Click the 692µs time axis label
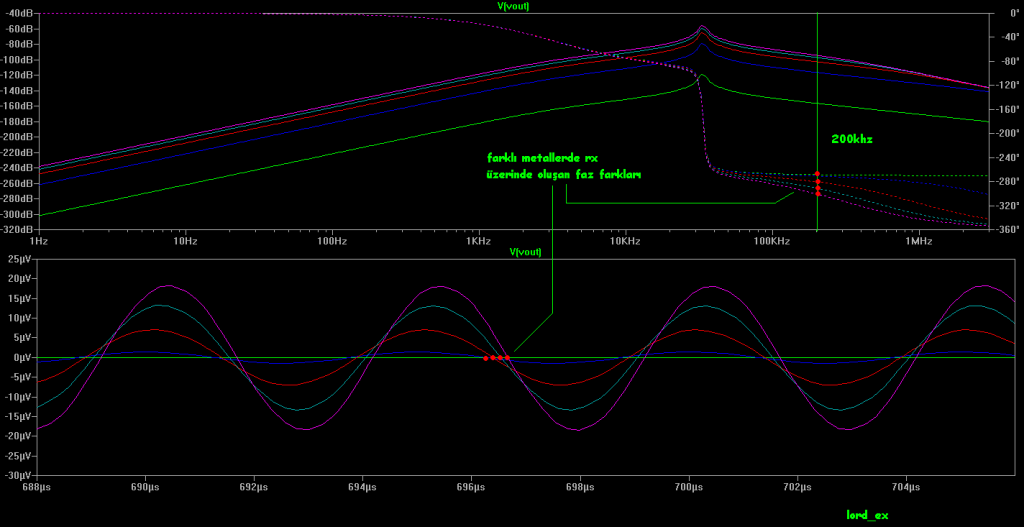Screen dimensions: 1024x527 point(254,487)
